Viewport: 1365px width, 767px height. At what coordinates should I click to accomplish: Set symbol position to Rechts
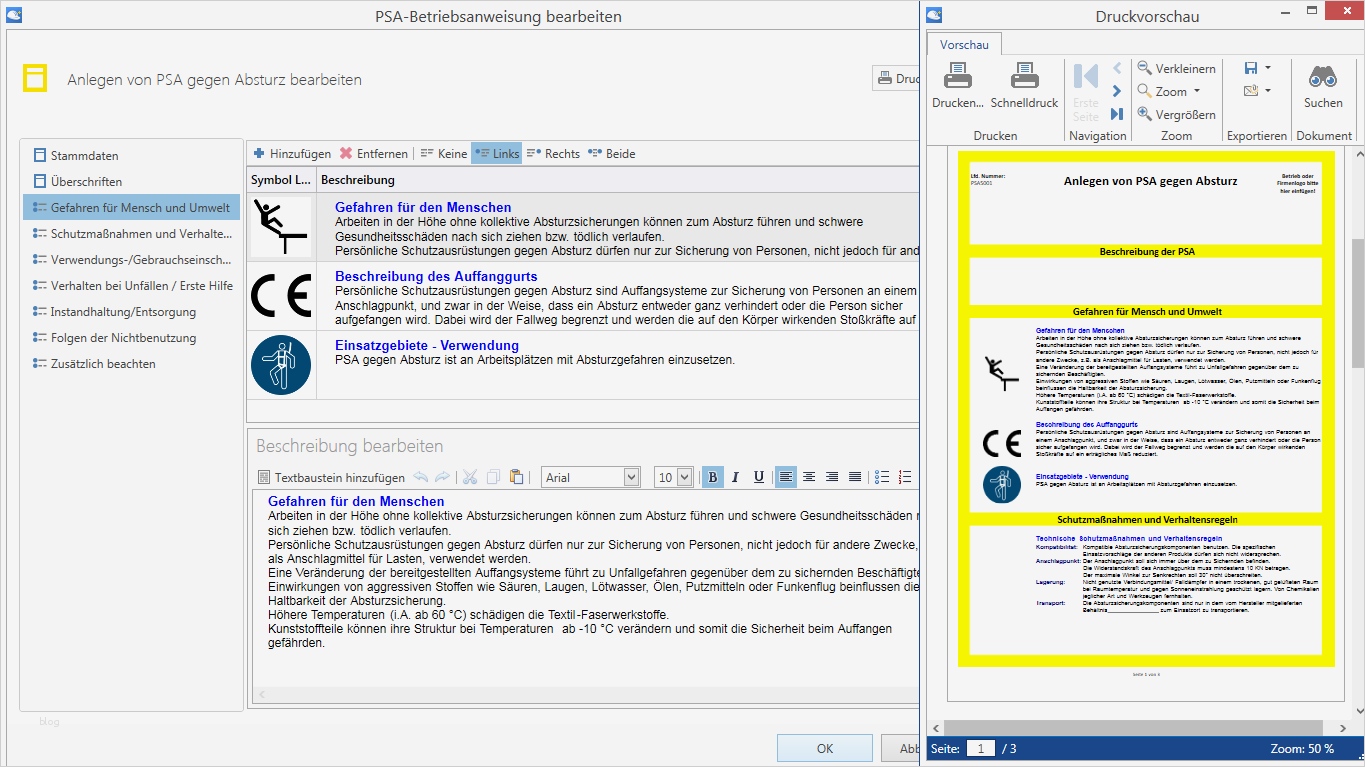(553, 153)
